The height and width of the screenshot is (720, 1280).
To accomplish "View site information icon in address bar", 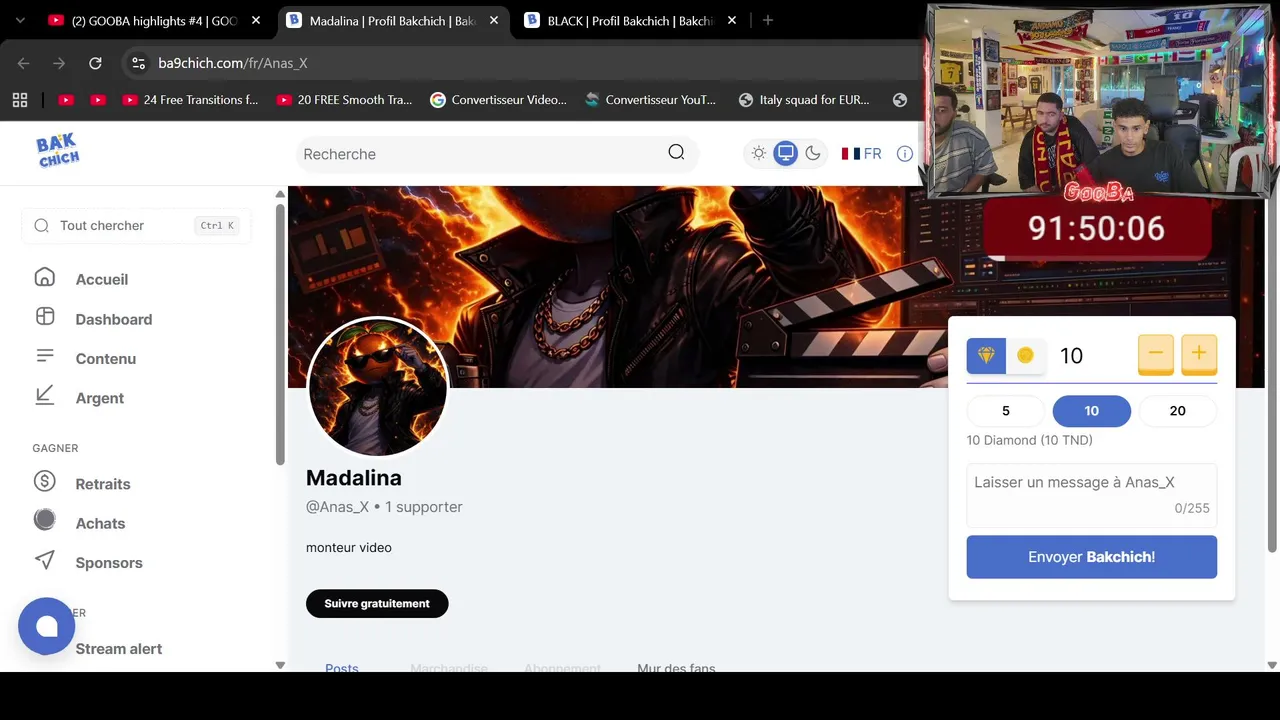I will click(139, 63).
